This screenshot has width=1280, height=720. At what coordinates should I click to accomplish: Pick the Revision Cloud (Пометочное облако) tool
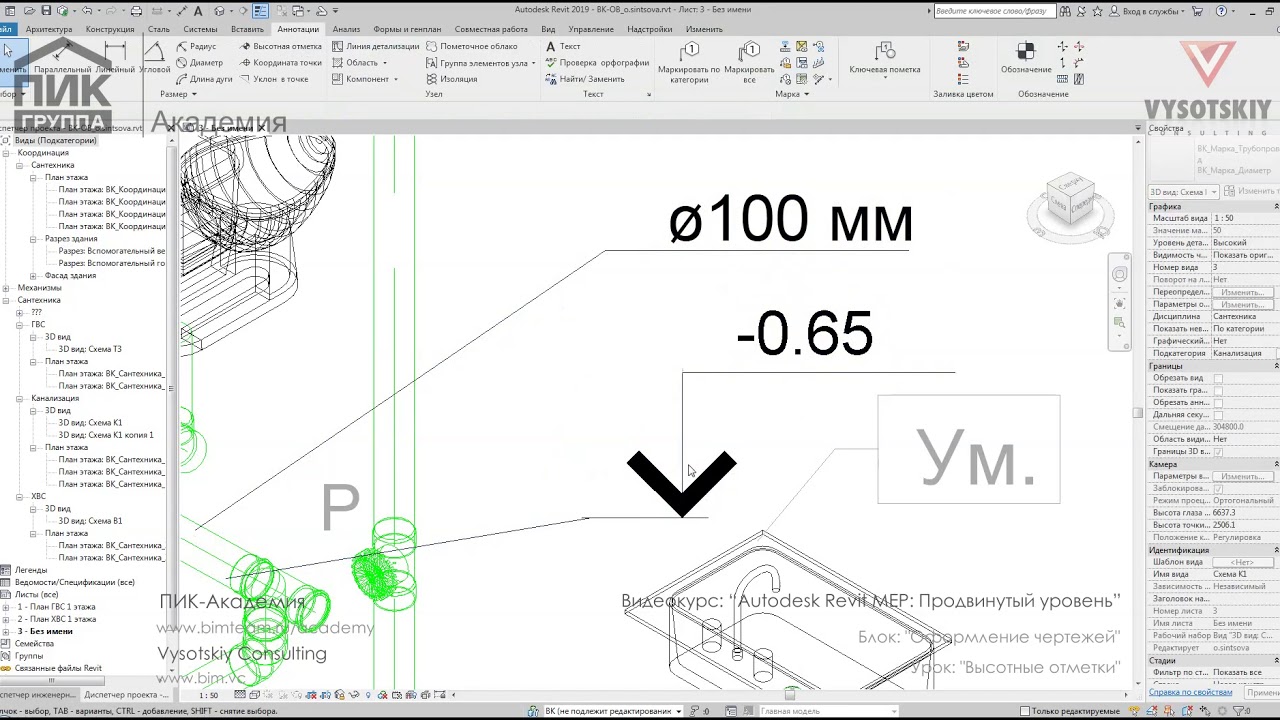(x=472, y=47)
